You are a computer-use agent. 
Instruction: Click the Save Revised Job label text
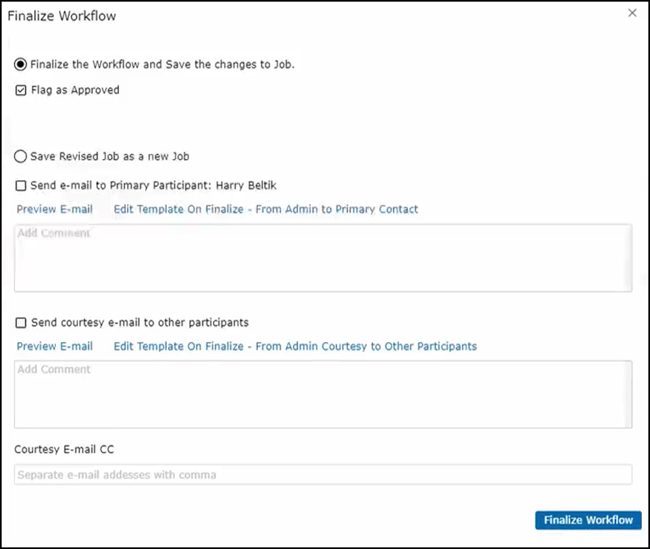coord(110,156)
